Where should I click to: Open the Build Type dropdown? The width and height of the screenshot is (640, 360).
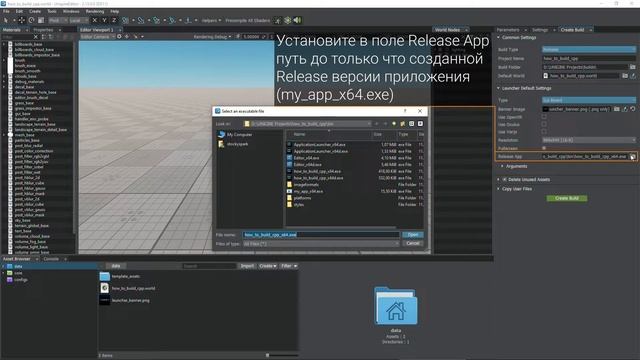coord(589,49)
